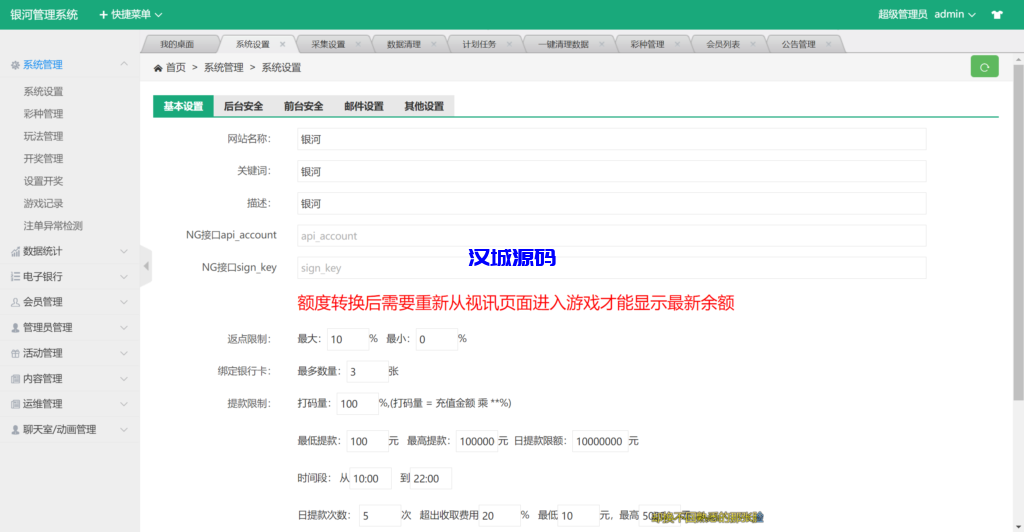Click the green refresh button
The image size is (1024, 532).
coord(984,67)
